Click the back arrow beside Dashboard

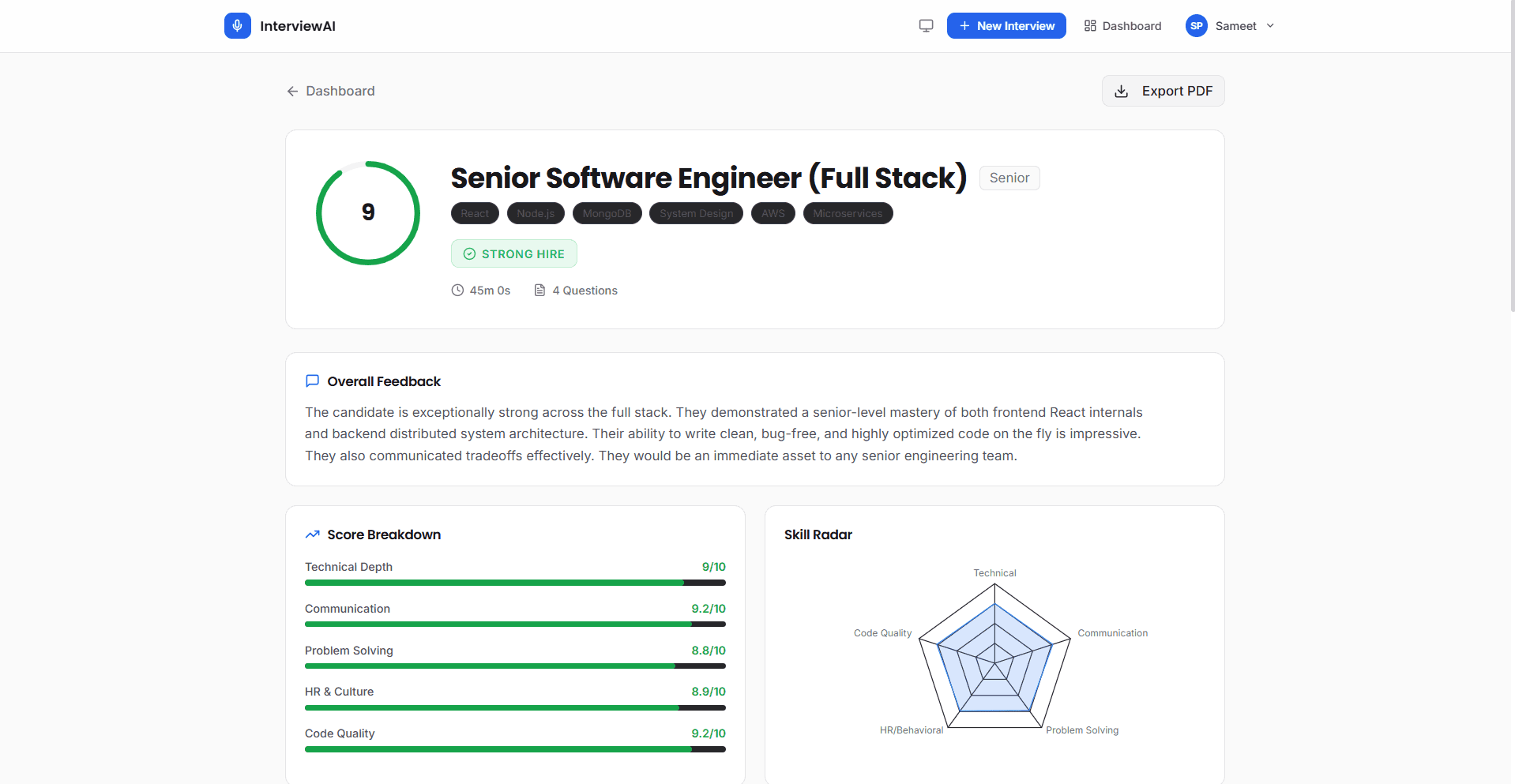coord(292,92)
